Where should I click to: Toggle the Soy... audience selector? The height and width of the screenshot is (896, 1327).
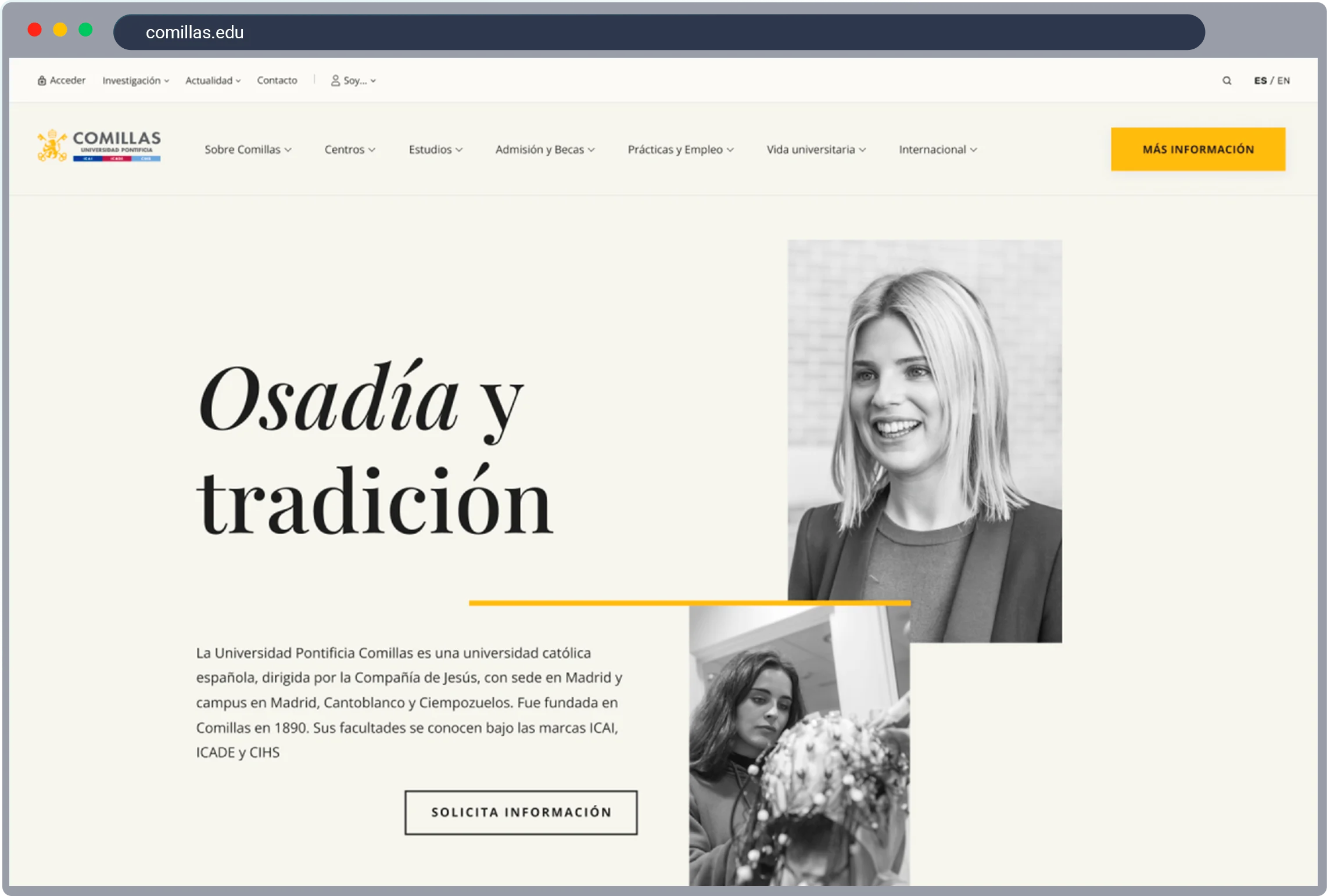point(353,81)
